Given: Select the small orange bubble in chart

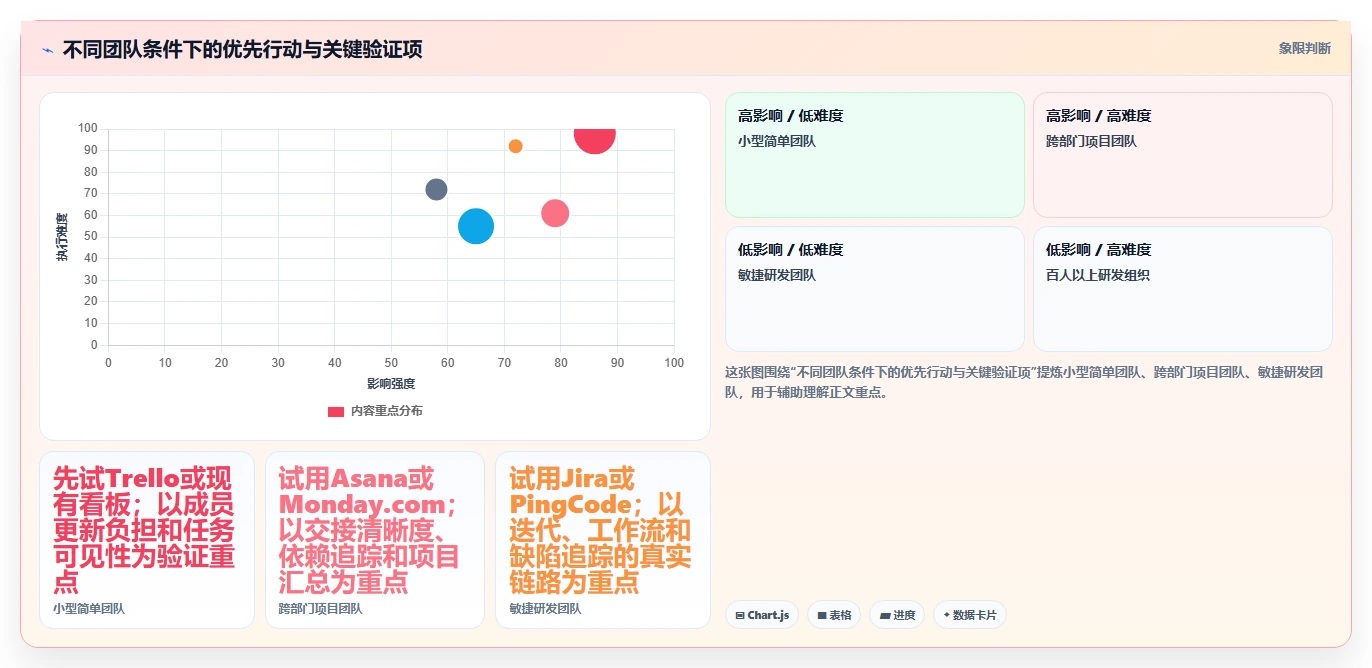Looking at the screenshot, I should [515, 146].
